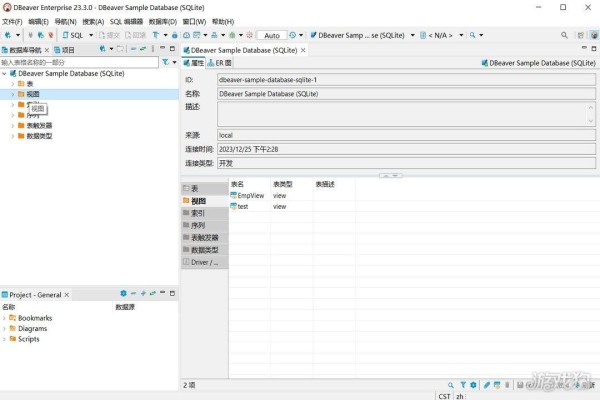
Task: Open the 帮助(H) menu
Action: (223, 22)
